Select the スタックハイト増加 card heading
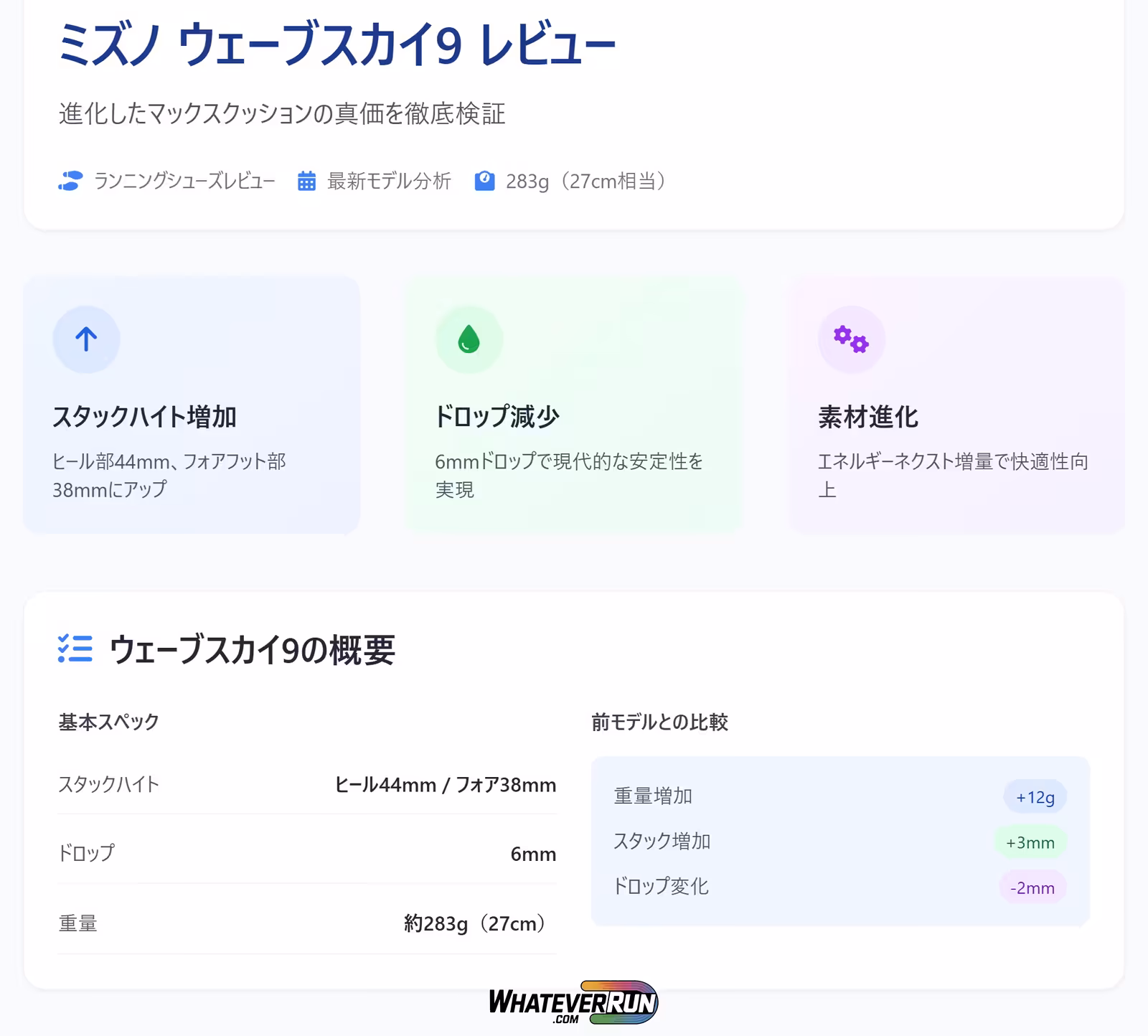 coord(144,417)
